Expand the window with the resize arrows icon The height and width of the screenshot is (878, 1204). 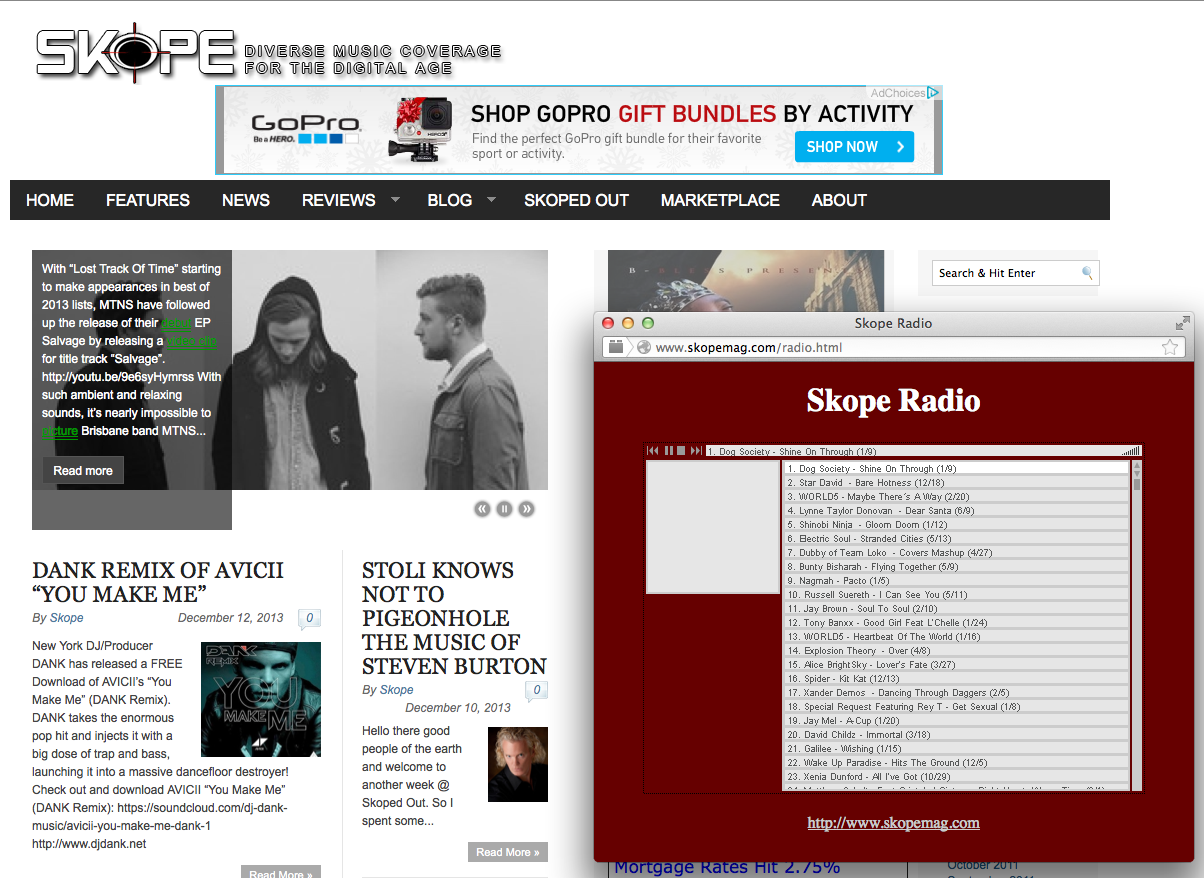click(1180, 322)
